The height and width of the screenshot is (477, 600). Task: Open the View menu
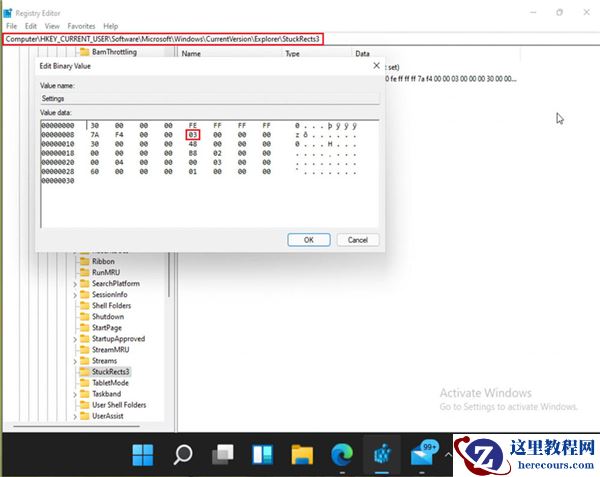tap(52, 26)
